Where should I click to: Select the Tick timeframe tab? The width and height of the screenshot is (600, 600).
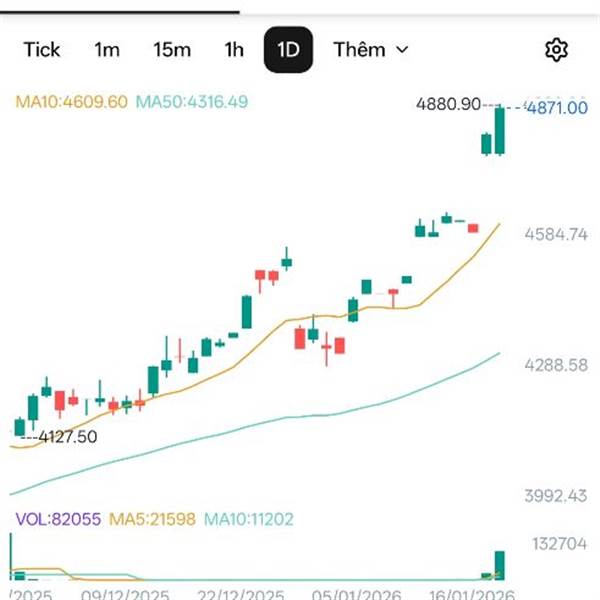click(42, 49)
